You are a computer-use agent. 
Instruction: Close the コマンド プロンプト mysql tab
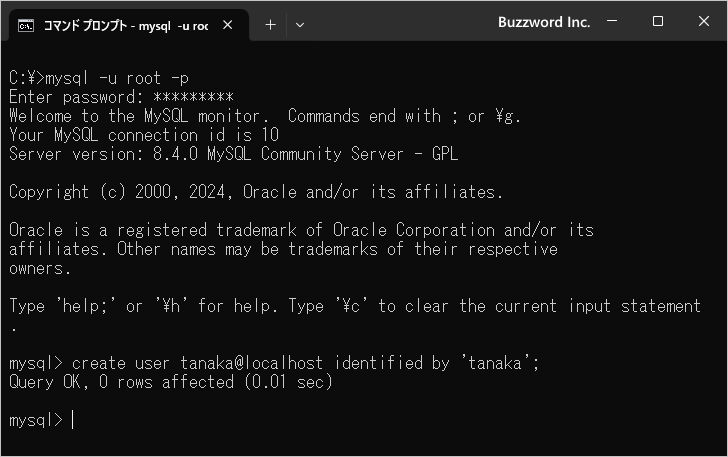pos(228,25)
